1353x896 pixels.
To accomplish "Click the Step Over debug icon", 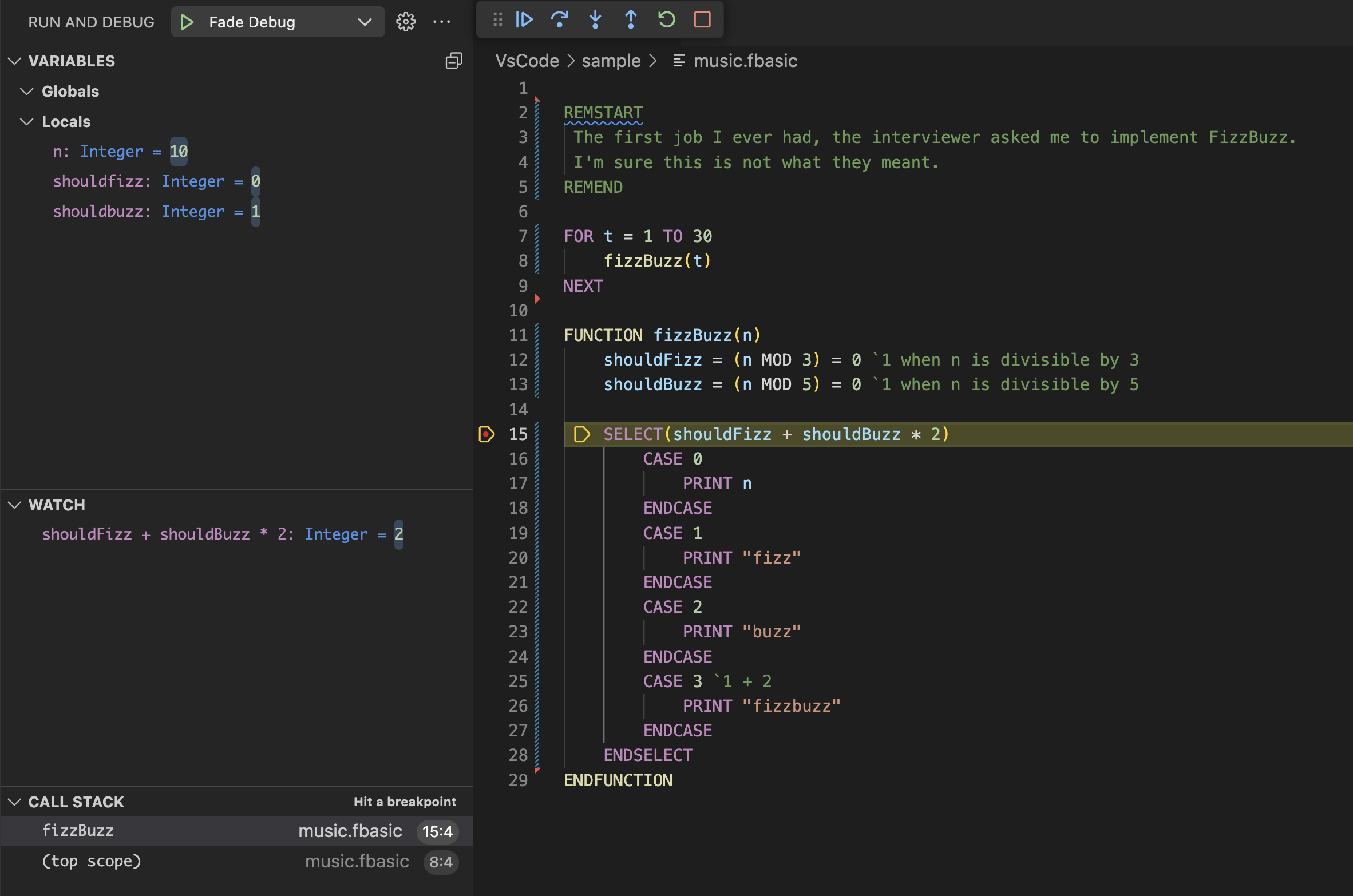I will point(559,20).
